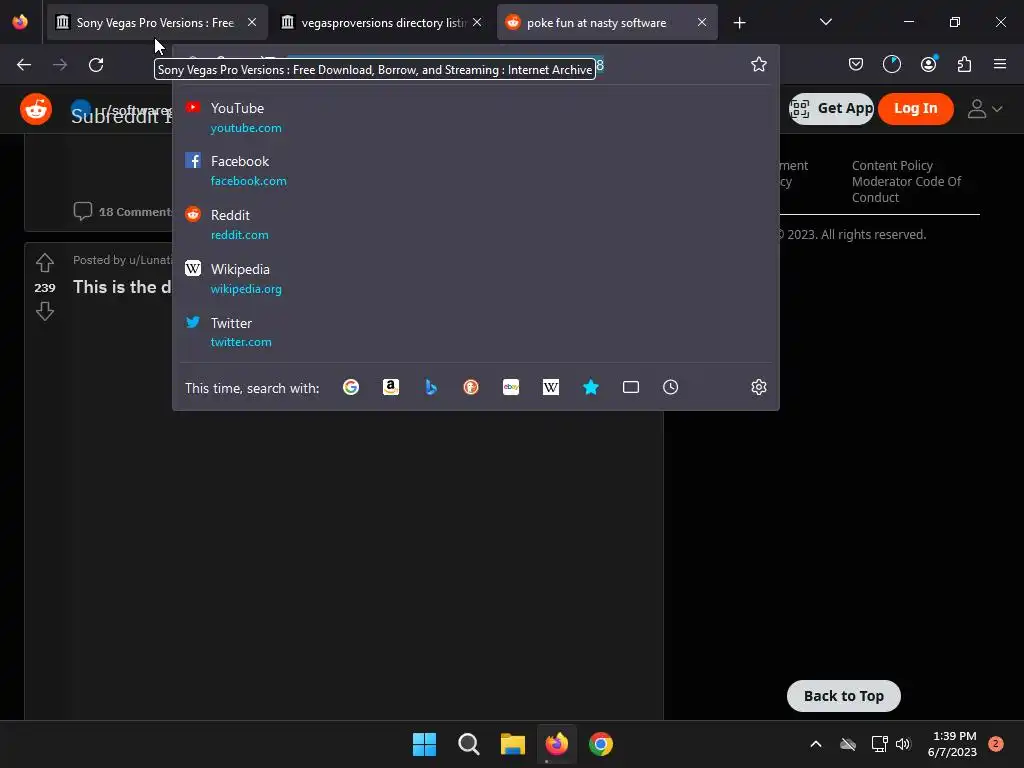The image size is (1024, 768).
Task: Click the Reddit logo in header
Action: pos(36,108)
